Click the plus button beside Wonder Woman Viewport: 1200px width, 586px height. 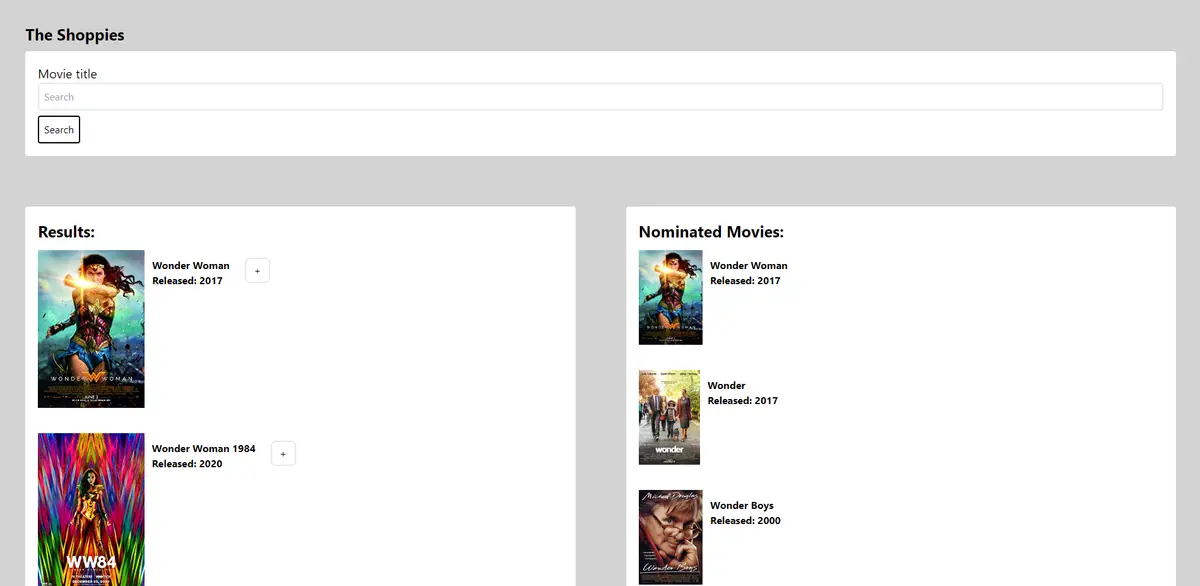click(257, 270)
